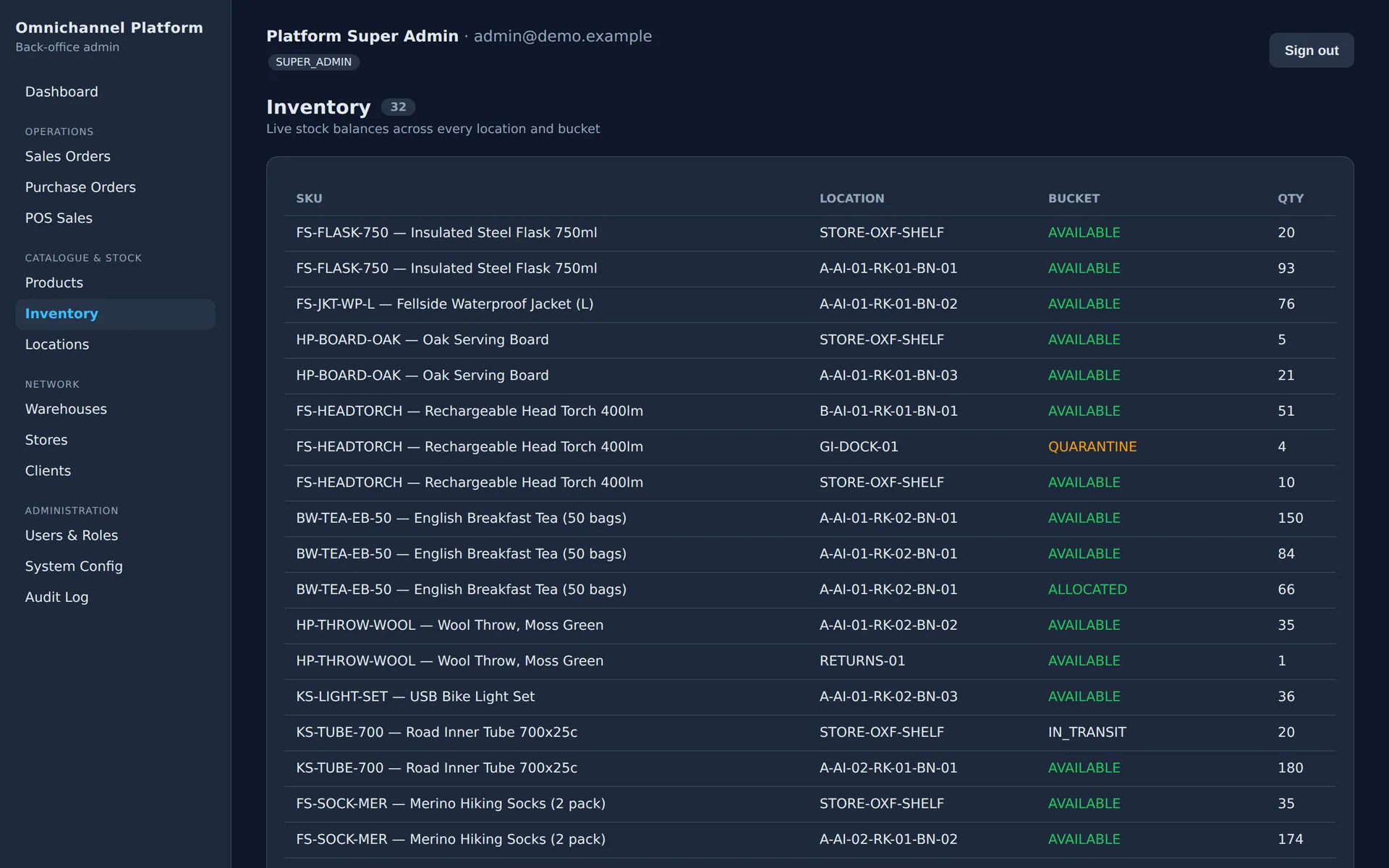
Task: Click the quantity 66 cell
Action: coord(1286,590)
